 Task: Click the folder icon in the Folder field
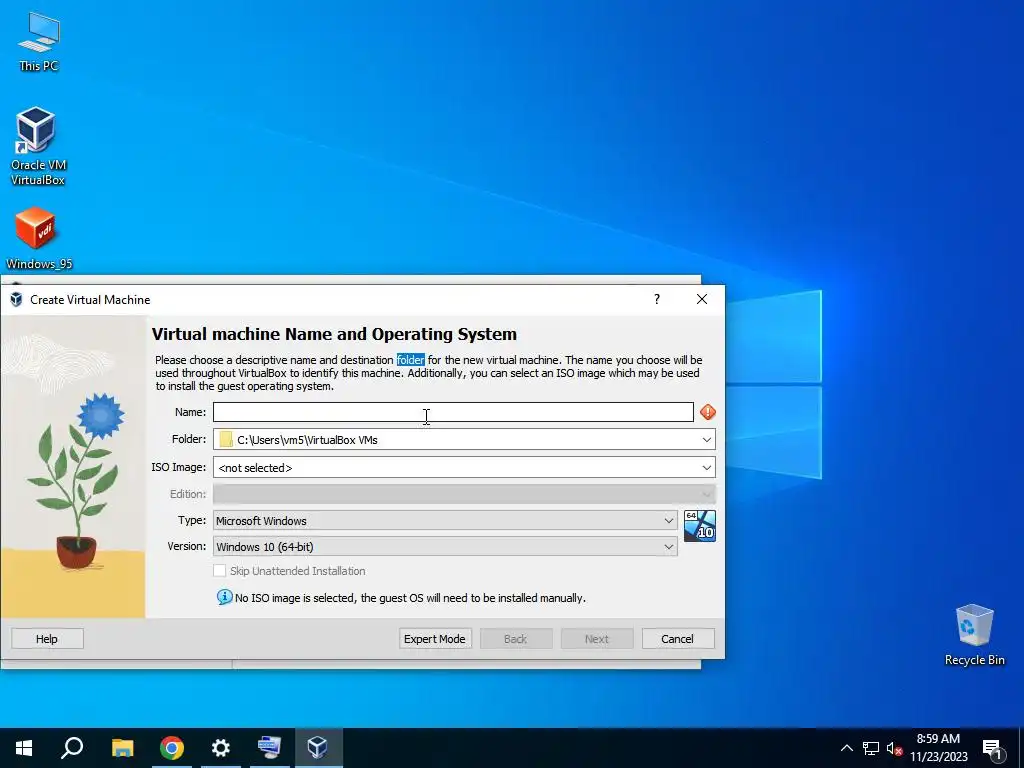coord(226,440)
